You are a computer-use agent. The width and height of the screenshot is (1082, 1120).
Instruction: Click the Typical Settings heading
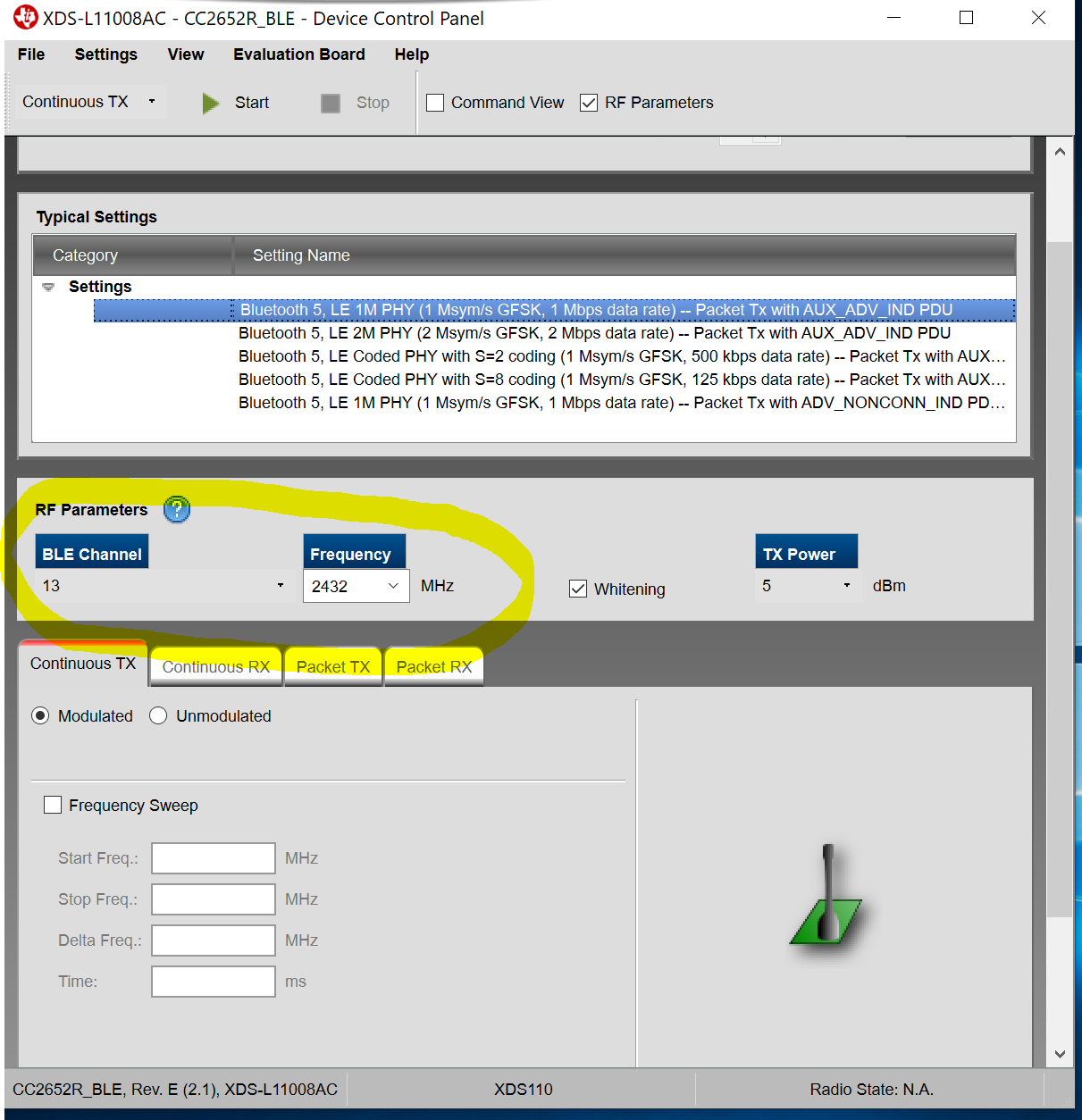pyautogui.click(x=96, y=217)
